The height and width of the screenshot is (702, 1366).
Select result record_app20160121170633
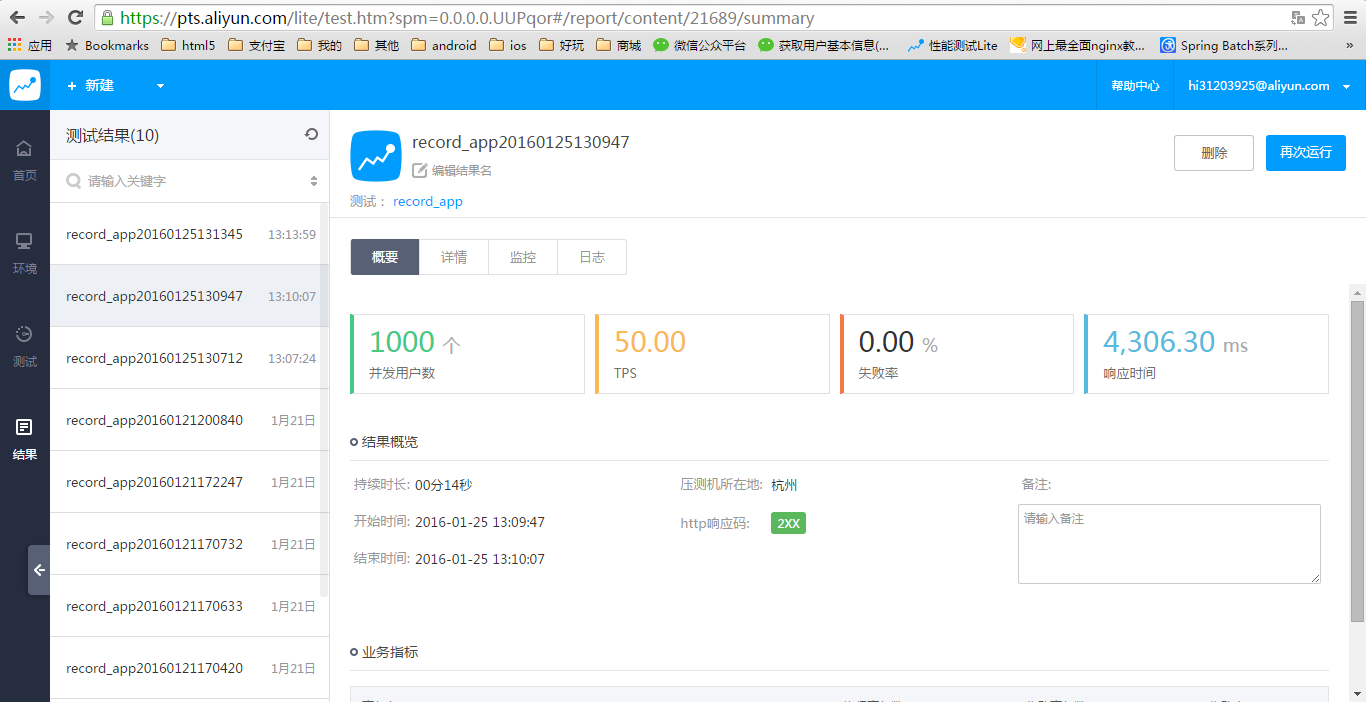(x=190, y=606)
